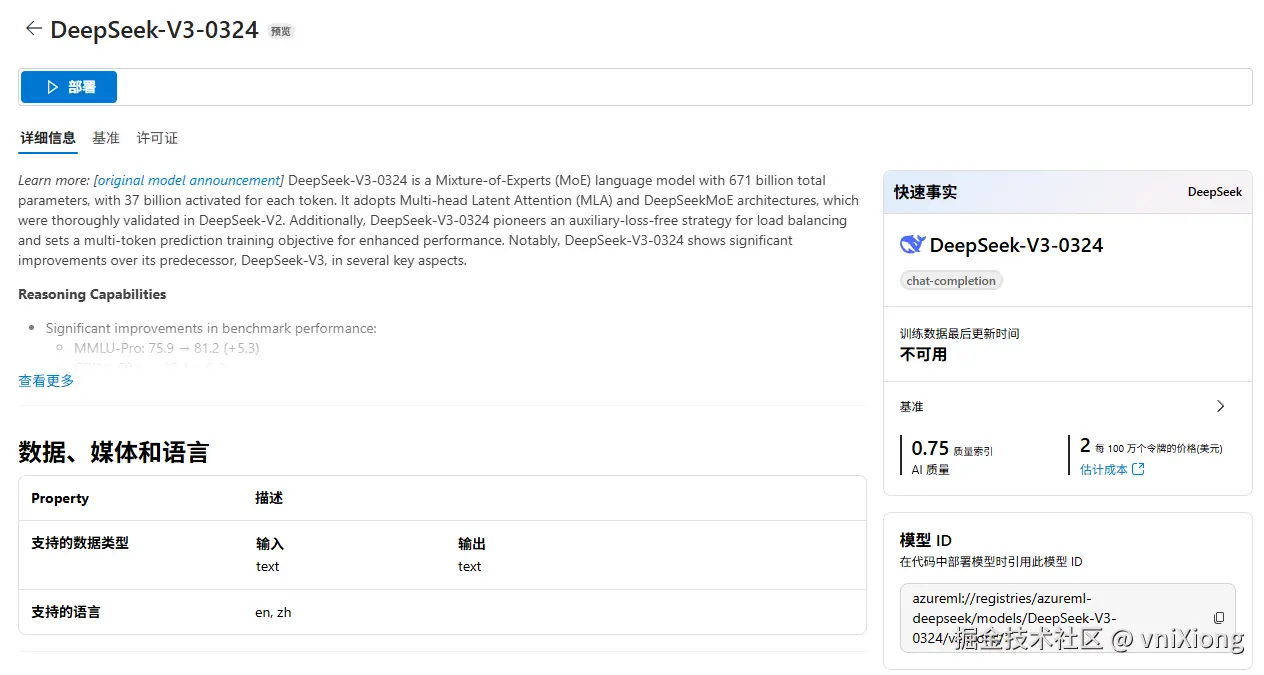Go back using the left arrow icon
Viewport: 1264px width, 675px height.
click(33, 29)
